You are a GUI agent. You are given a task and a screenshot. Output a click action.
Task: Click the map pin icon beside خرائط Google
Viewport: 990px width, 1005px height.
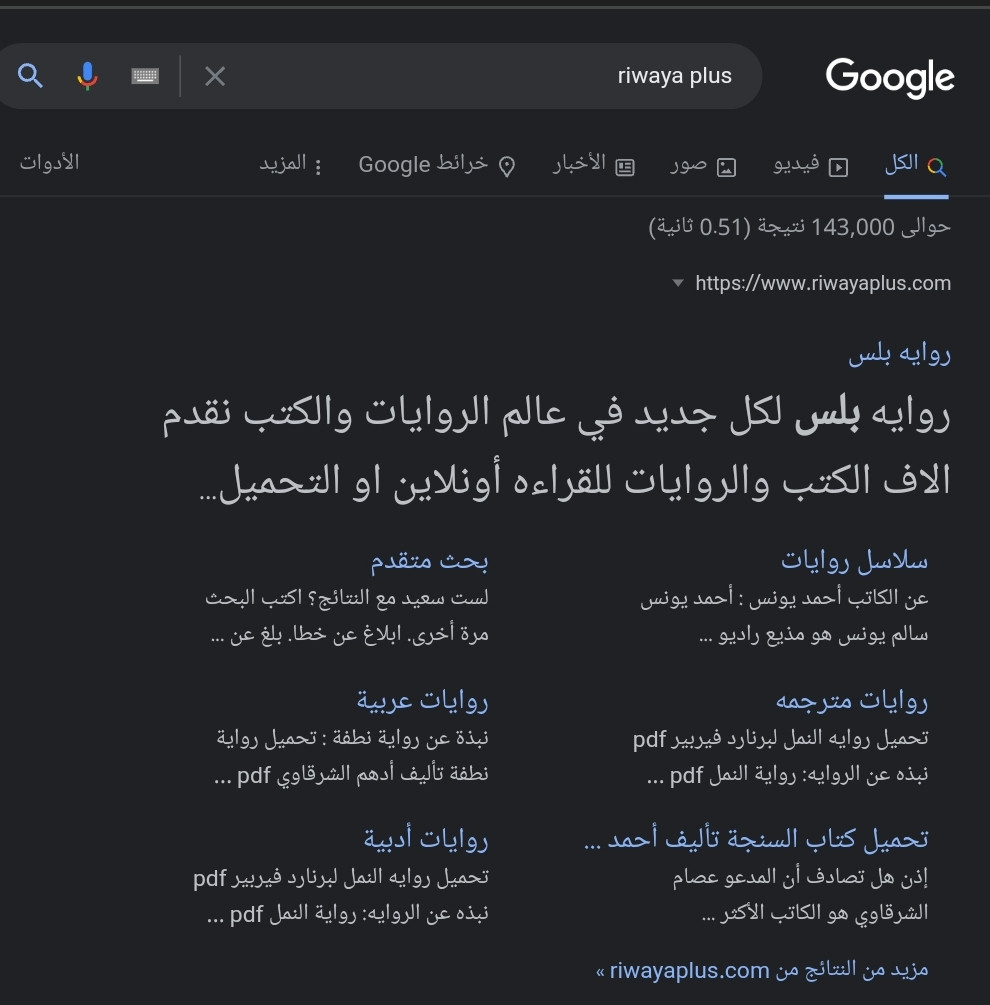(508, 164)
